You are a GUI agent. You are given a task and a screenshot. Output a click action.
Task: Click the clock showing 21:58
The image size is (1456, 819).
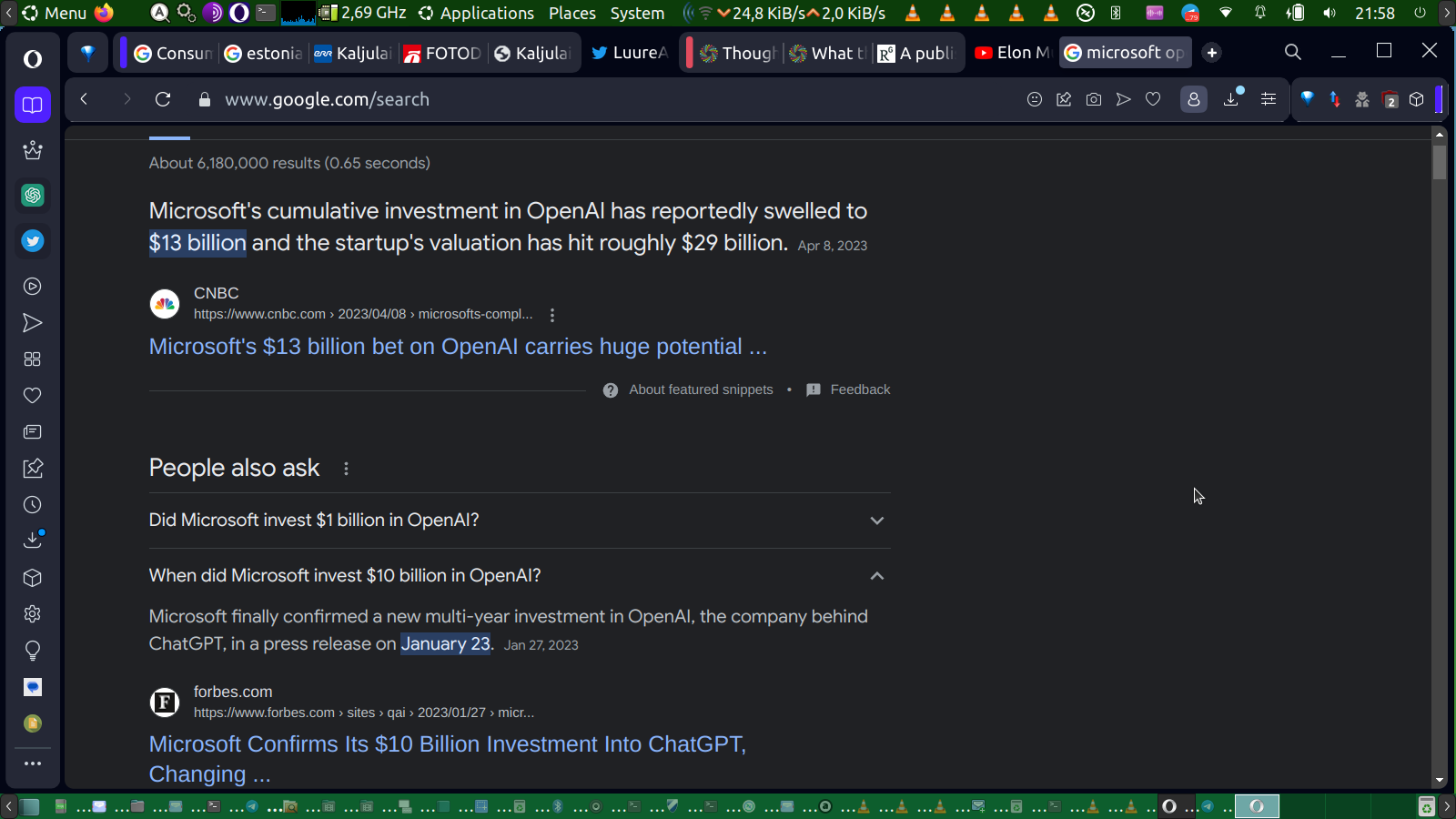pyautogui.click(x=1374, y=13)
